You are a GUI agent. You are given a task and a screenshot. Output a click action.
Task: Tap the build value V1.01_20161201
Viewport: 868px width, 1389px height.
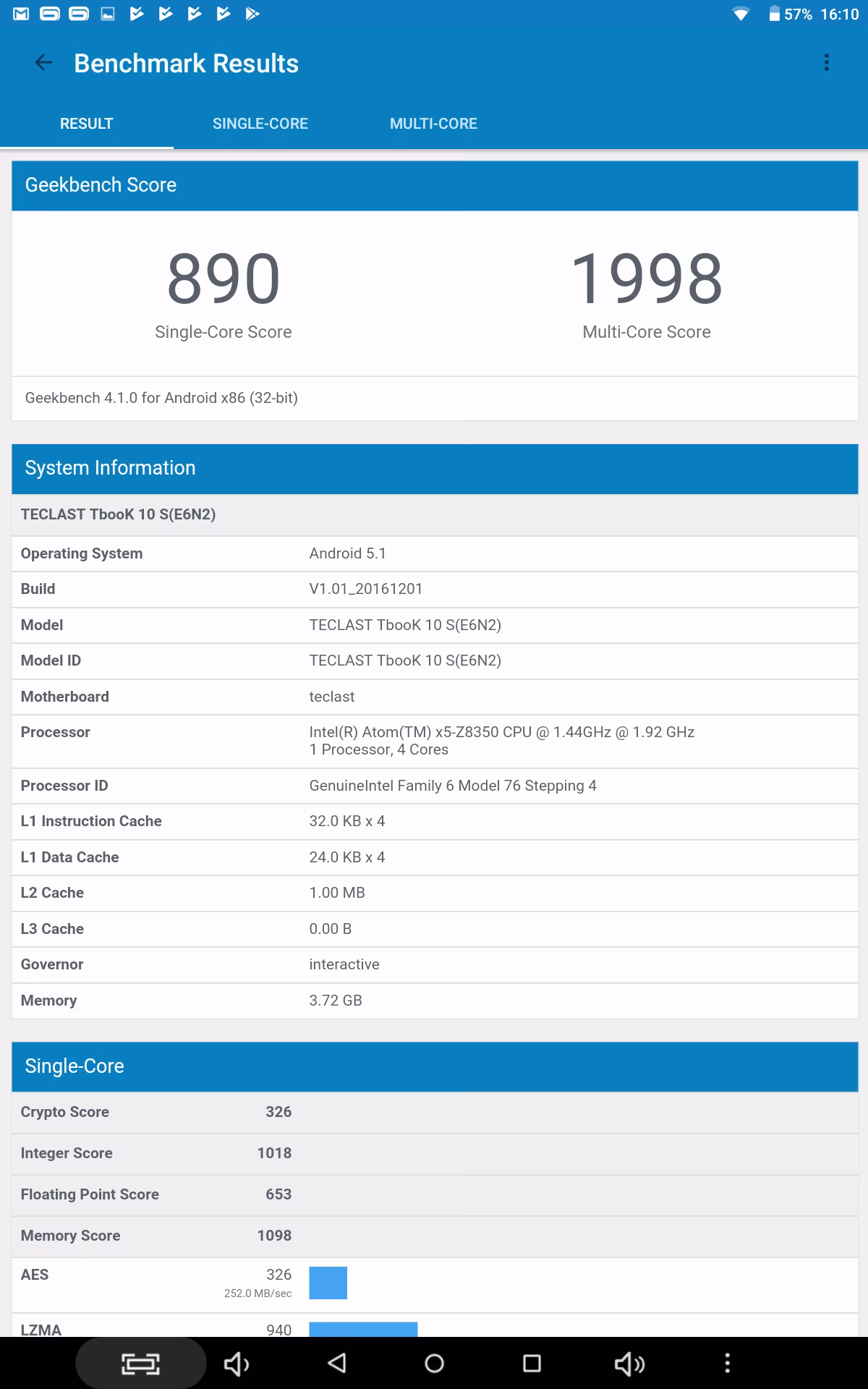click(x=365, y=589)
